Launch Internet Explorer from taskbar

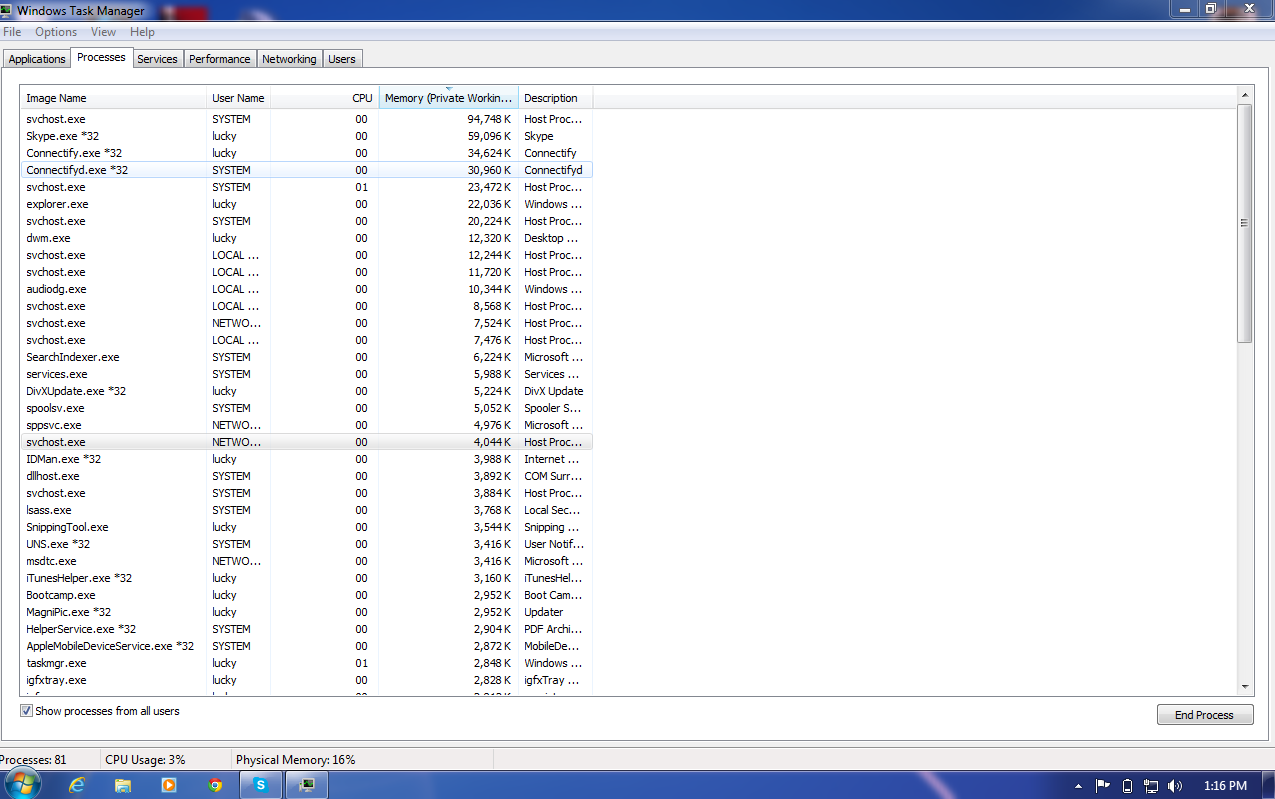click(x=77, y=785)
